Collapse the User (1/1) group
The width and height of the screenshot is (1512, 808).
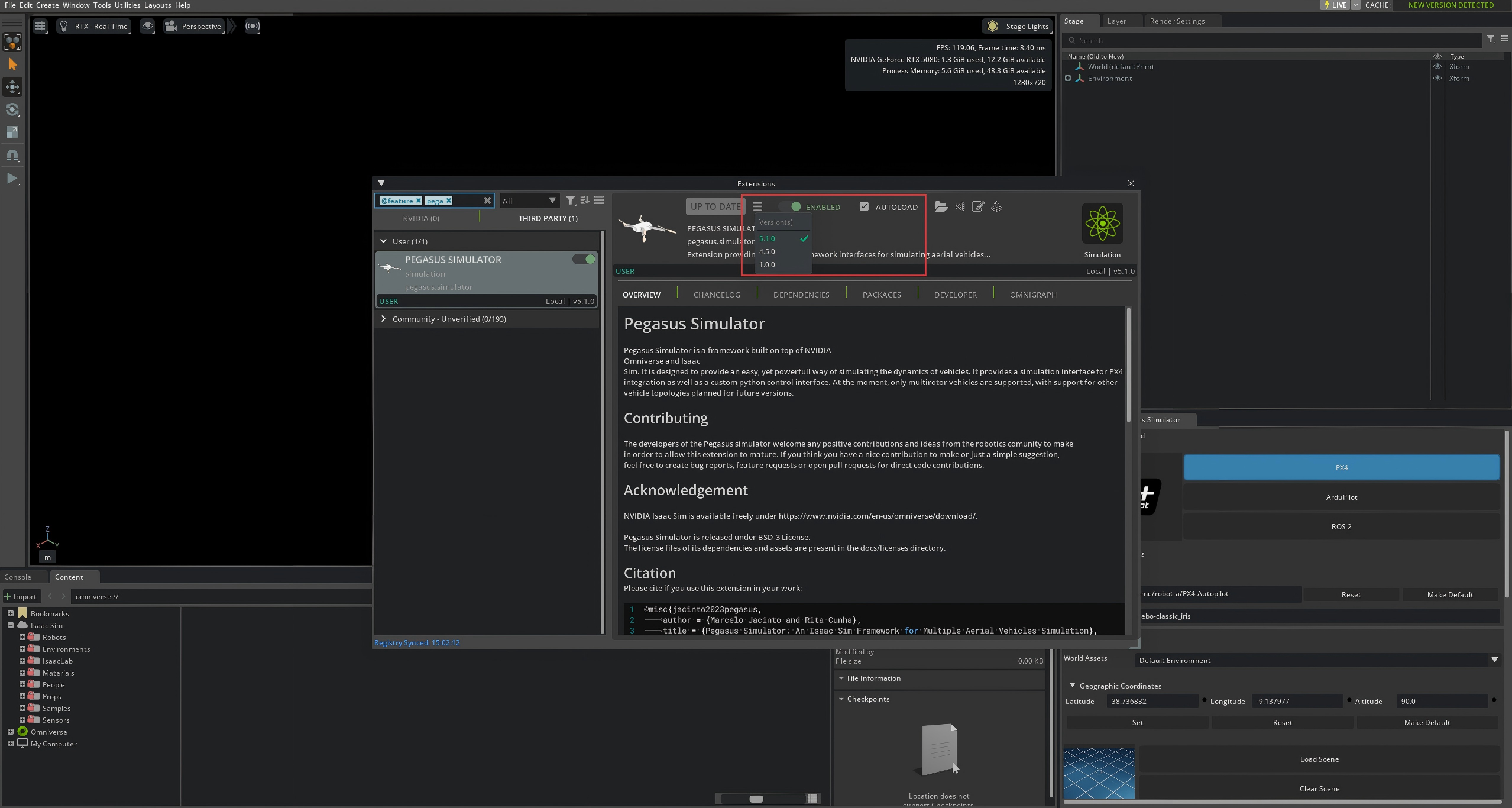(383, 241)
